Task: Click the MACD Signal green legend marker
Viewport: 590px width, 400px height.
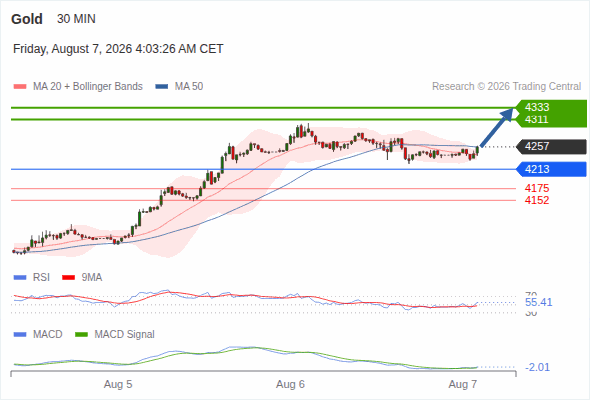Action: (x=82, y=334)
